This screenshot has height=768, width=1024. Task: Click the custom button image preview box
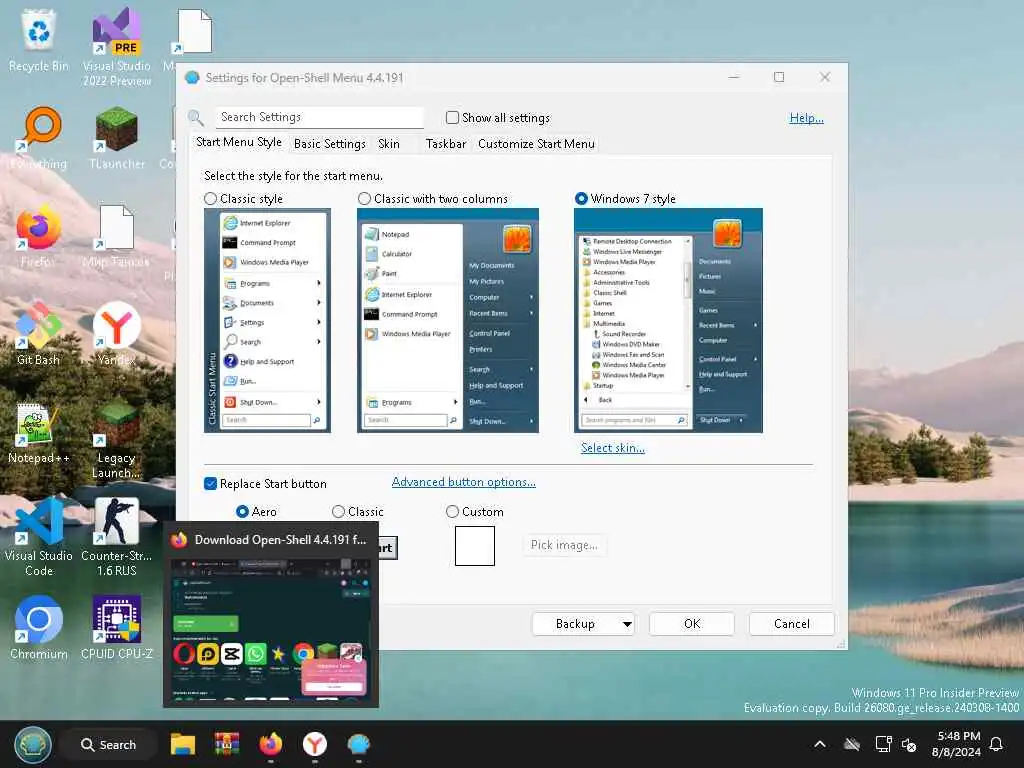475,546
